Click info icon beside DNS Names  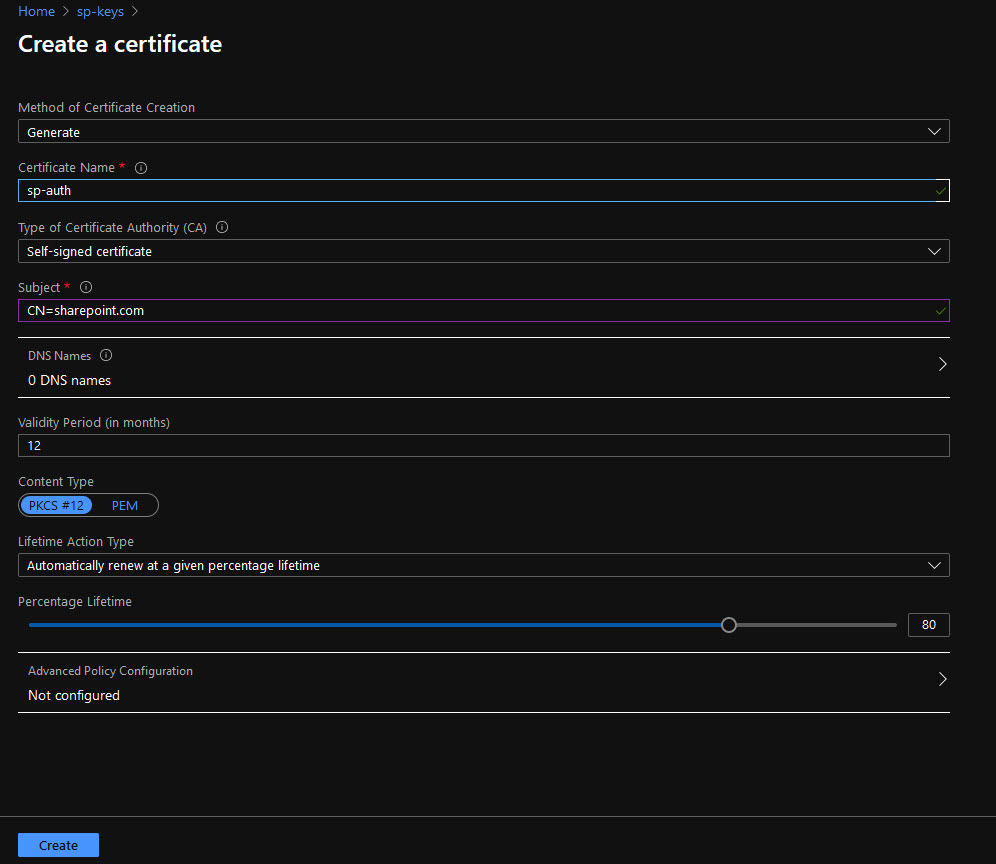click(x=106, y=356)
